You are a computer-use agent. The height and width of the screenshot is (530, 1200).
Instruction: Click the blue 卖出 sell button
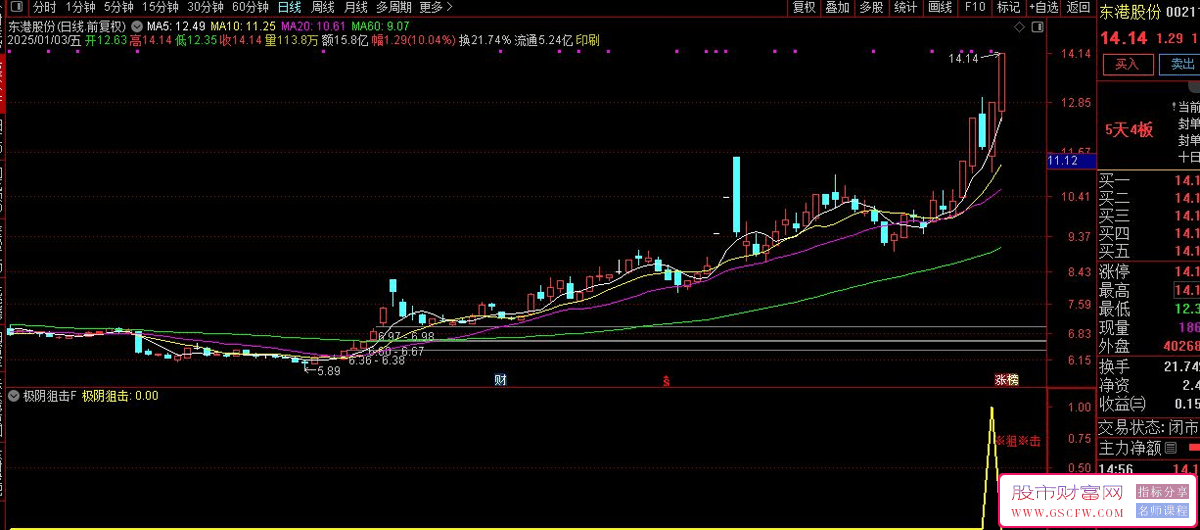[1180, 64]
